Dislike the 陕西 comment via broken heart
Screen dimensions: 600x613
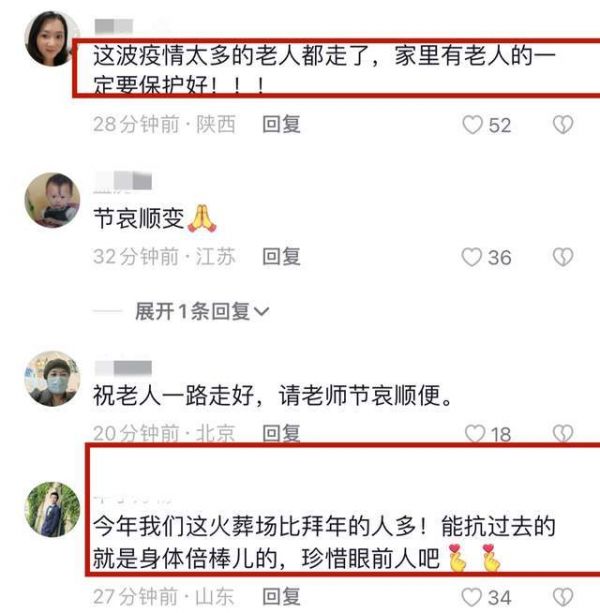click(x=563, y=125)
